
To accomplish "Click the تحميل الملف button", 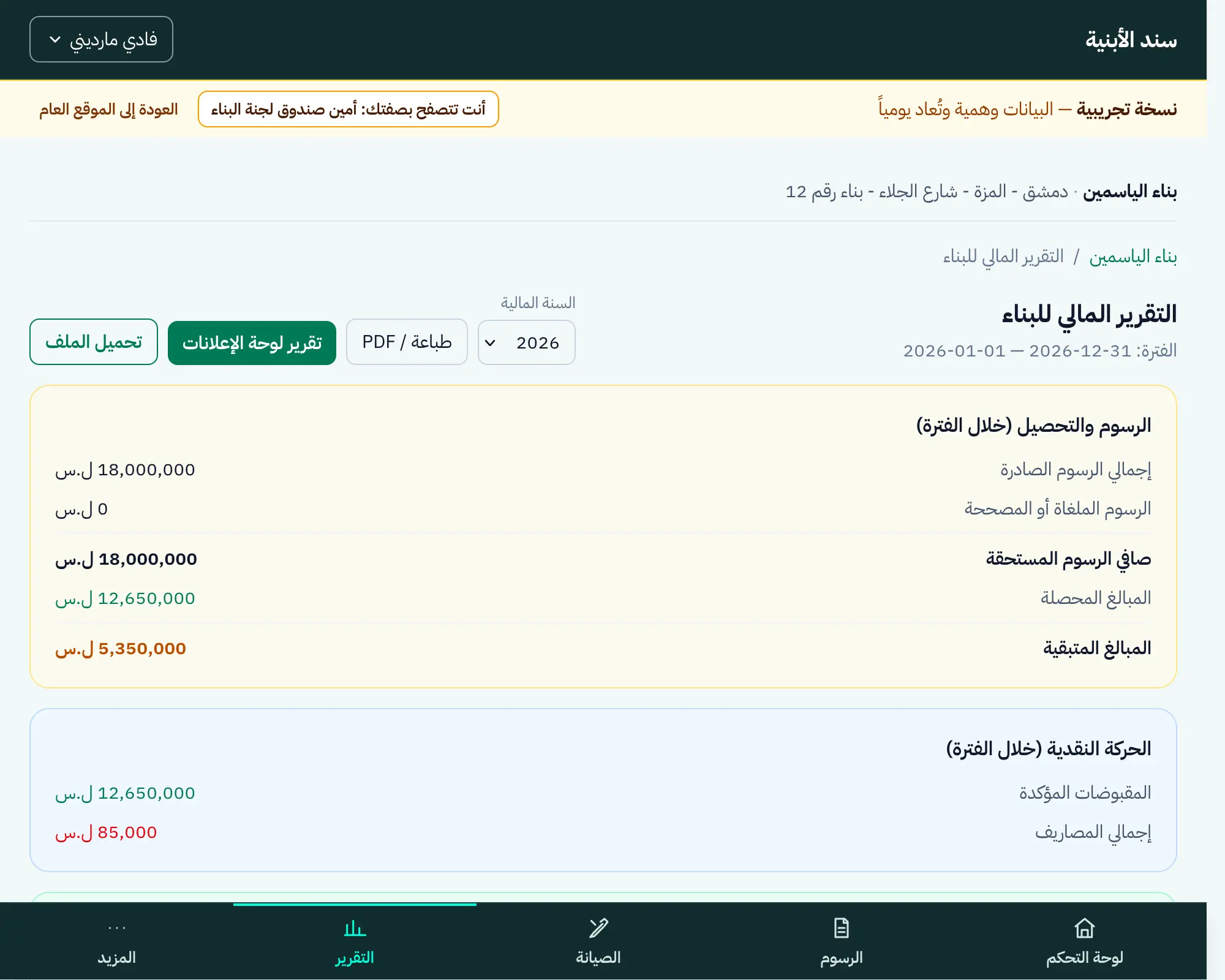I will point(94,342).
